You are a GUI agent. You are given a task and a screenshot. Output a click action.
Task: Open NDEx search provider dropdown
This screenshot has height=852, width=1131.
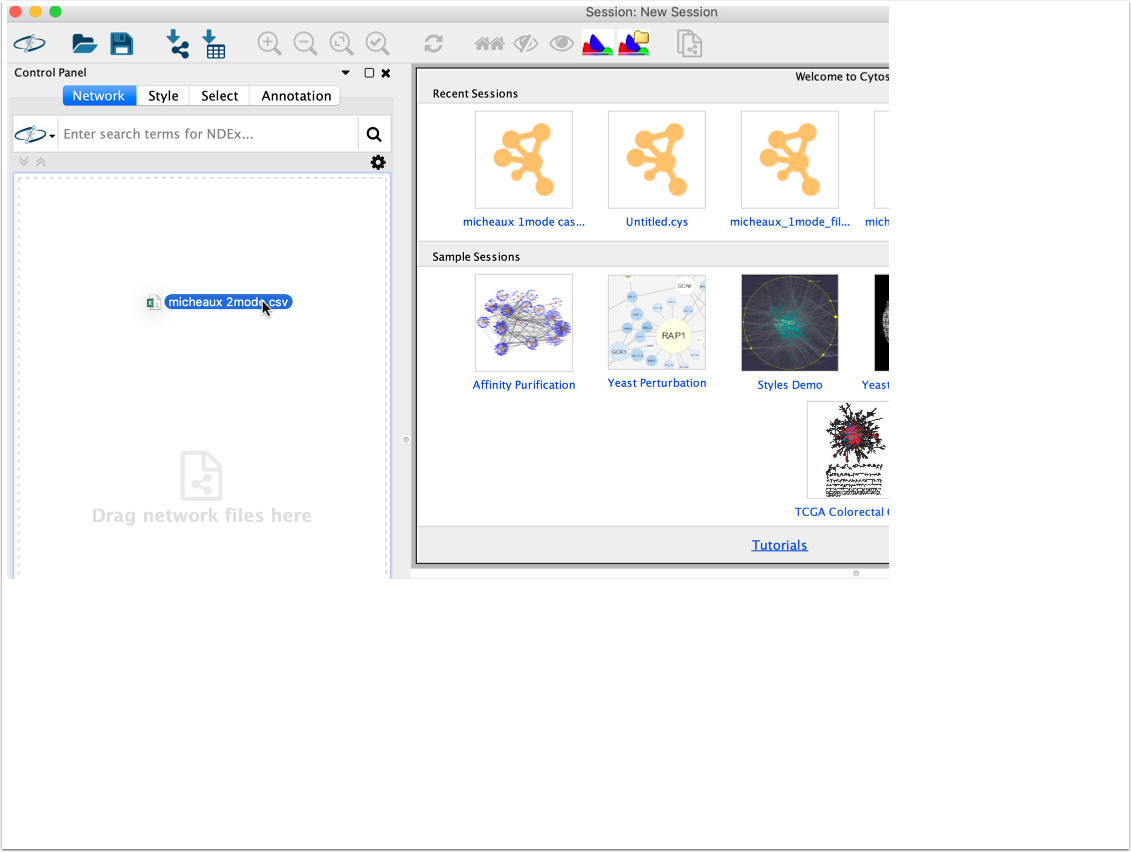coord(35,134)
